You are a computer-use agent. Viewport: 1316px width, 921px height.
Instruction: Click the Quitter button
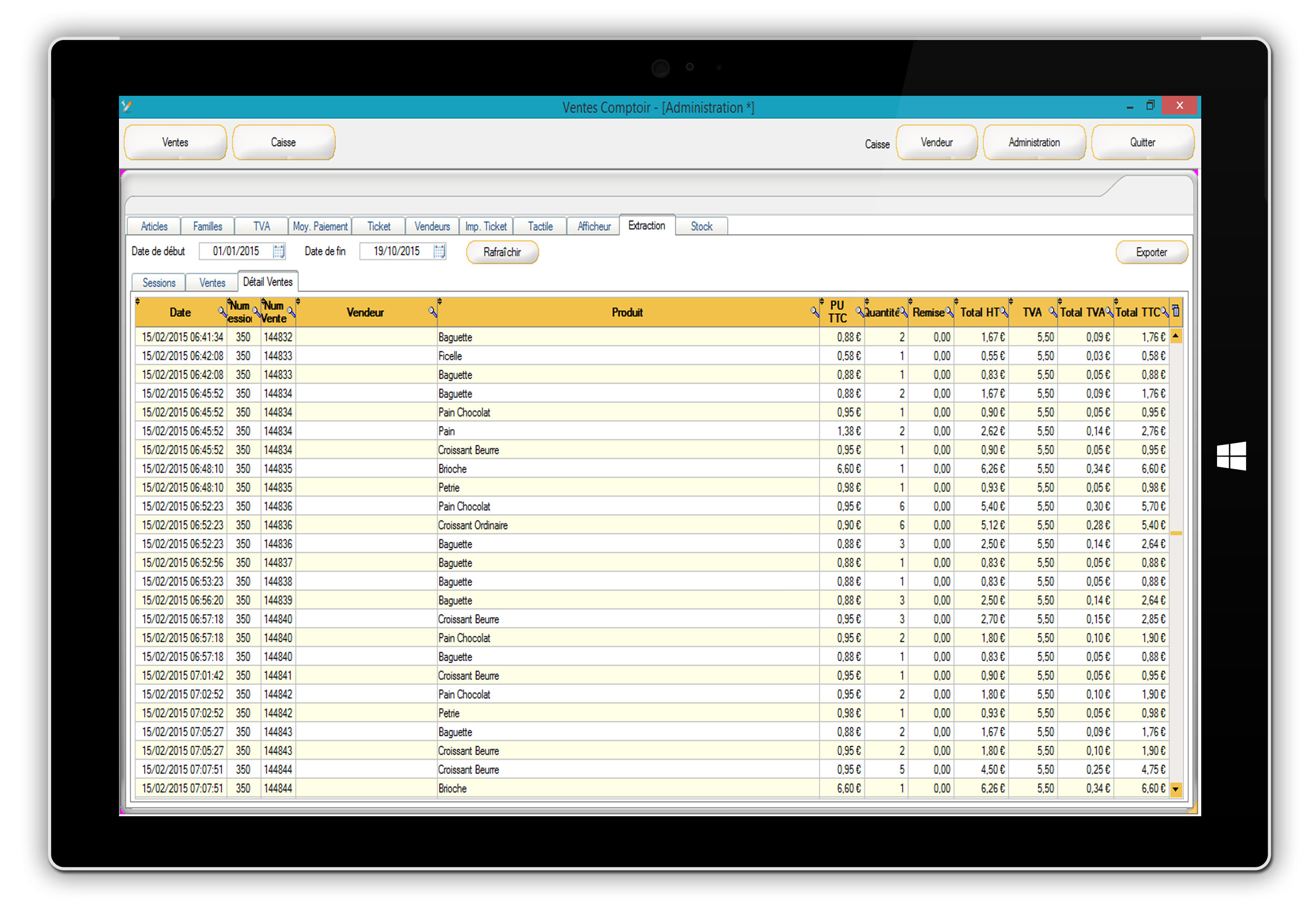point(1142,142)
